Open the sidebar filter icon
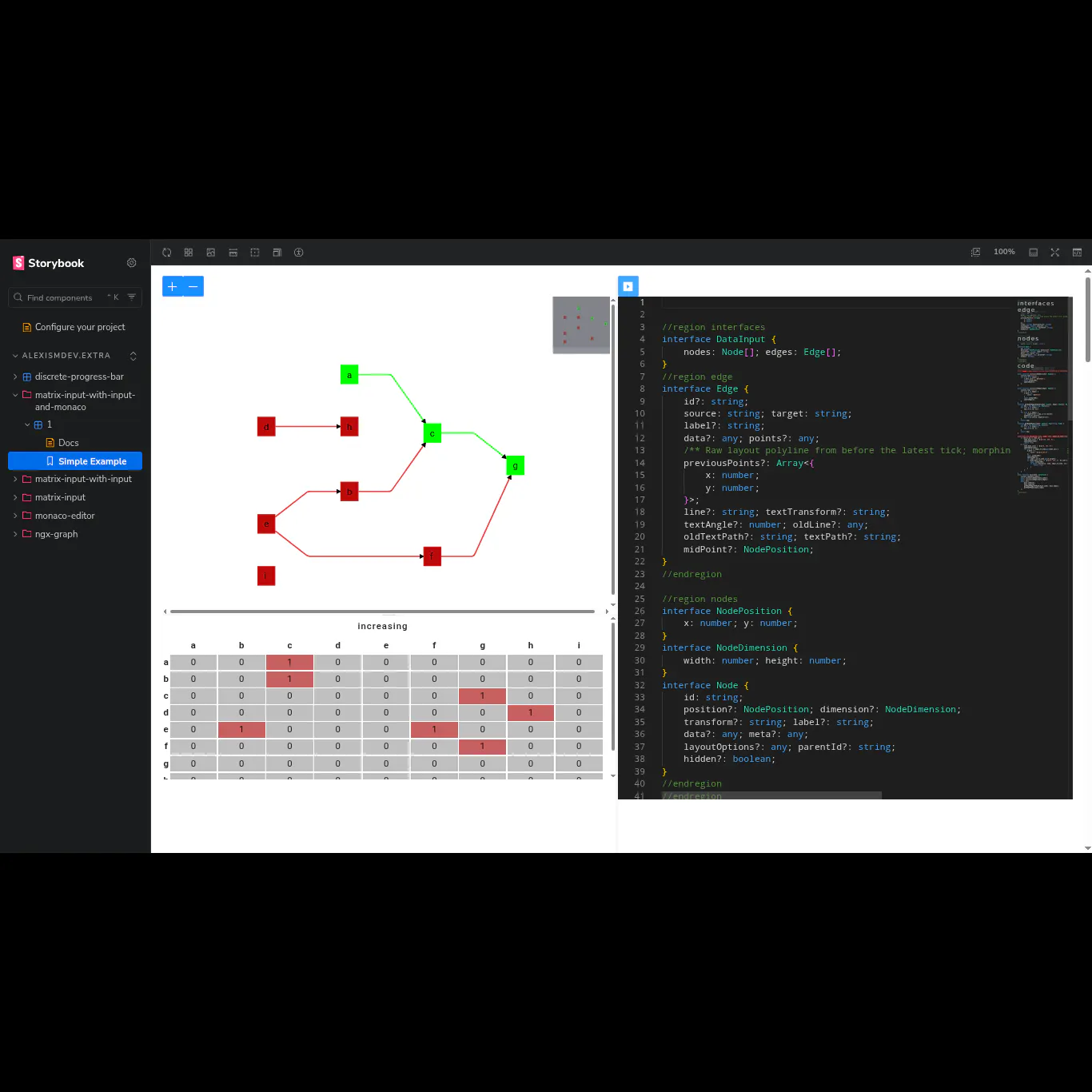The height and width of the screenshot is (1092, 1092). 132,297
